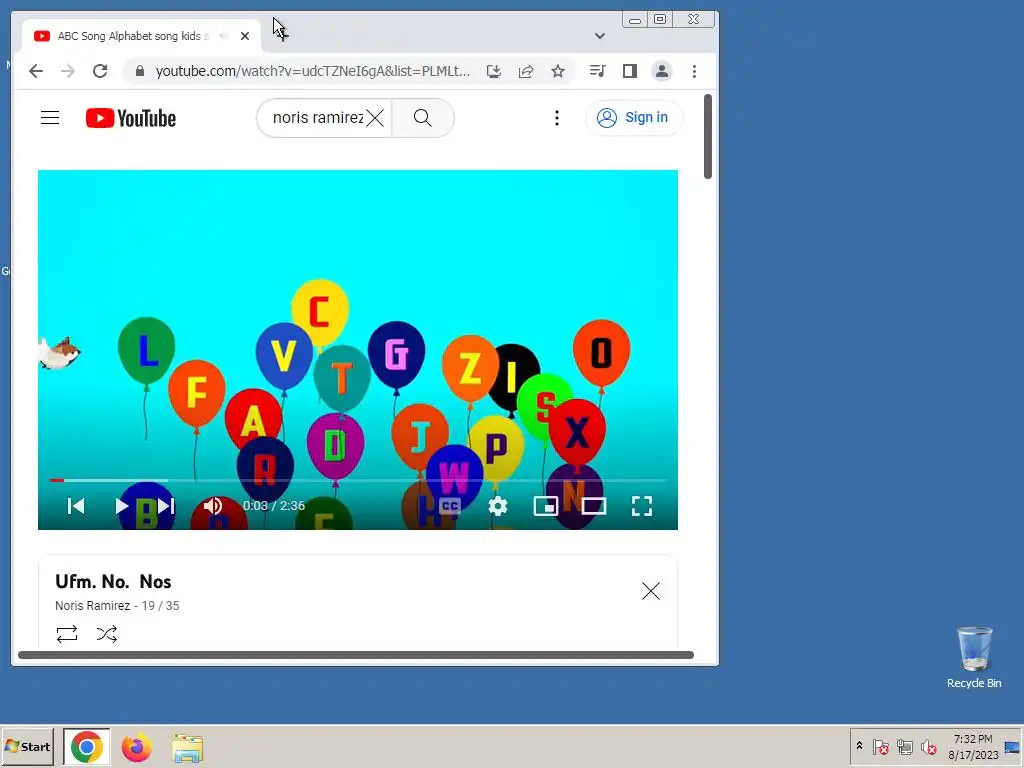Open Chrome three-dot menu
This screenshot has width=1024, height=768.
(694, 71)
